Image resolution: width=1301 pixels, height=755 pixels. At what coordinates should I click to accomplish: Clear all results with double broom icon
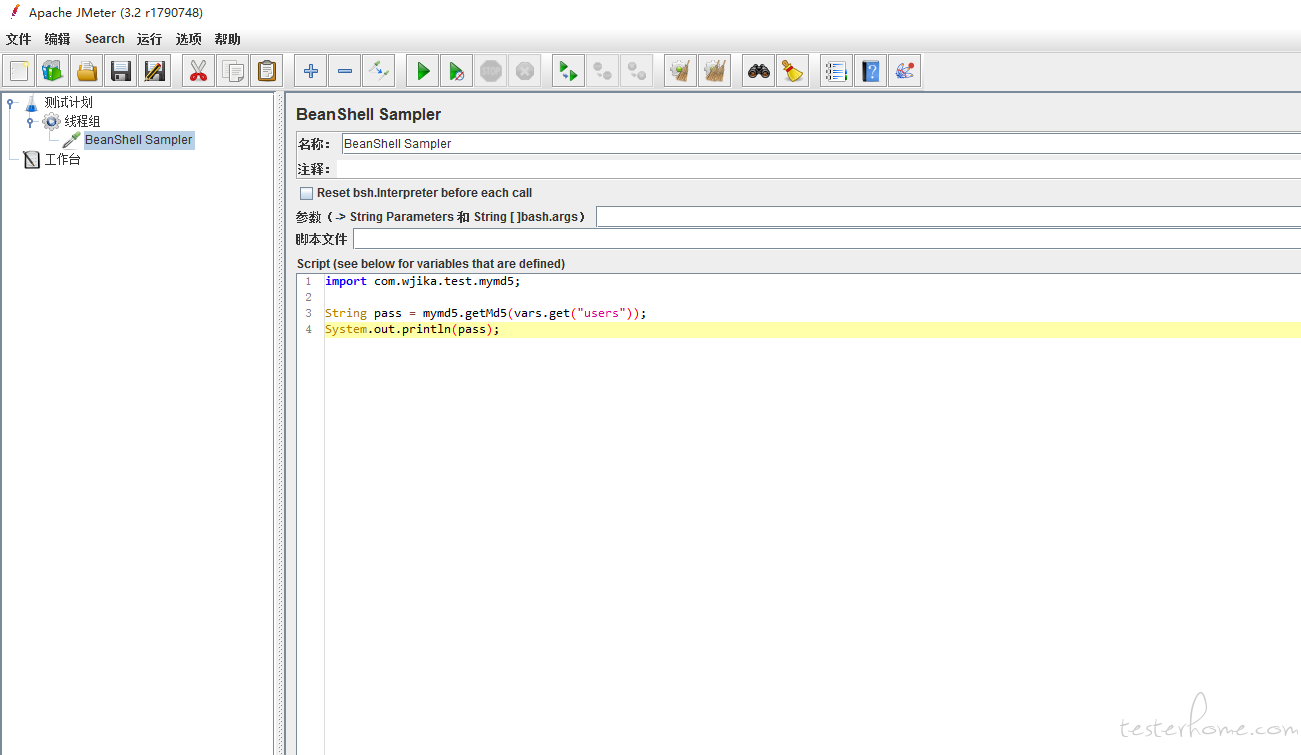(714, 71)
